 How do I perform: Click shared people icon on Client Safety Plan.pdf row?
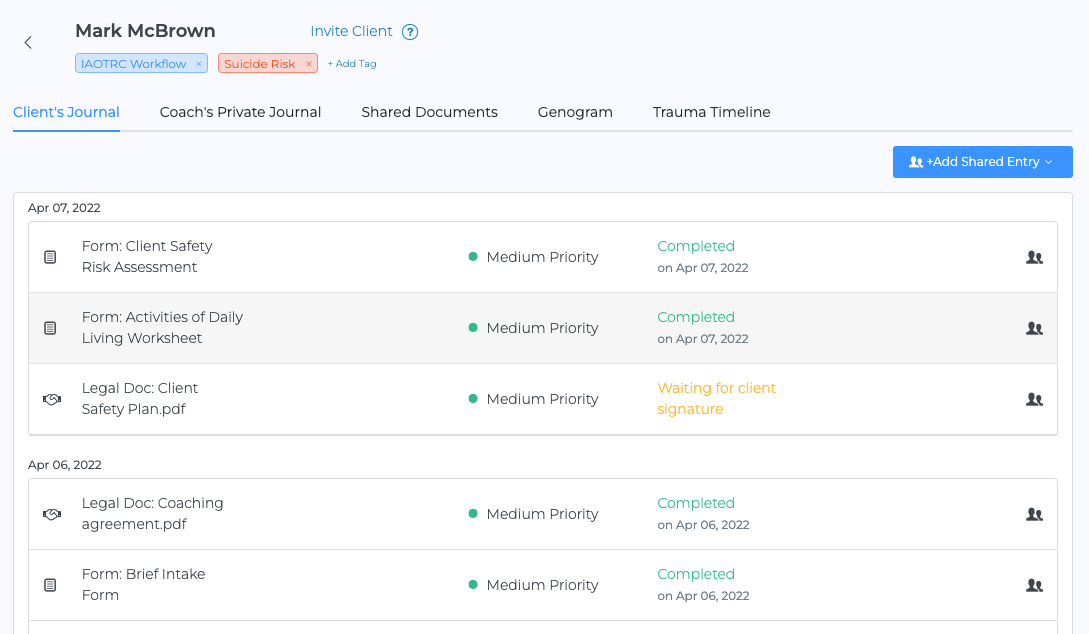coord(1034,399)
